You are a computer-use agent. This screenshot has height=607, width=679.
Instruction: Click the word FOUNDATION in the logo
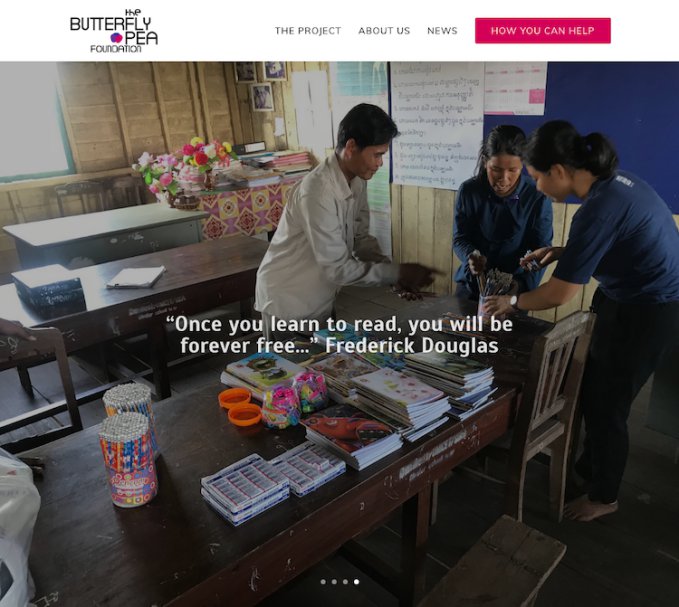click(116, 48)
